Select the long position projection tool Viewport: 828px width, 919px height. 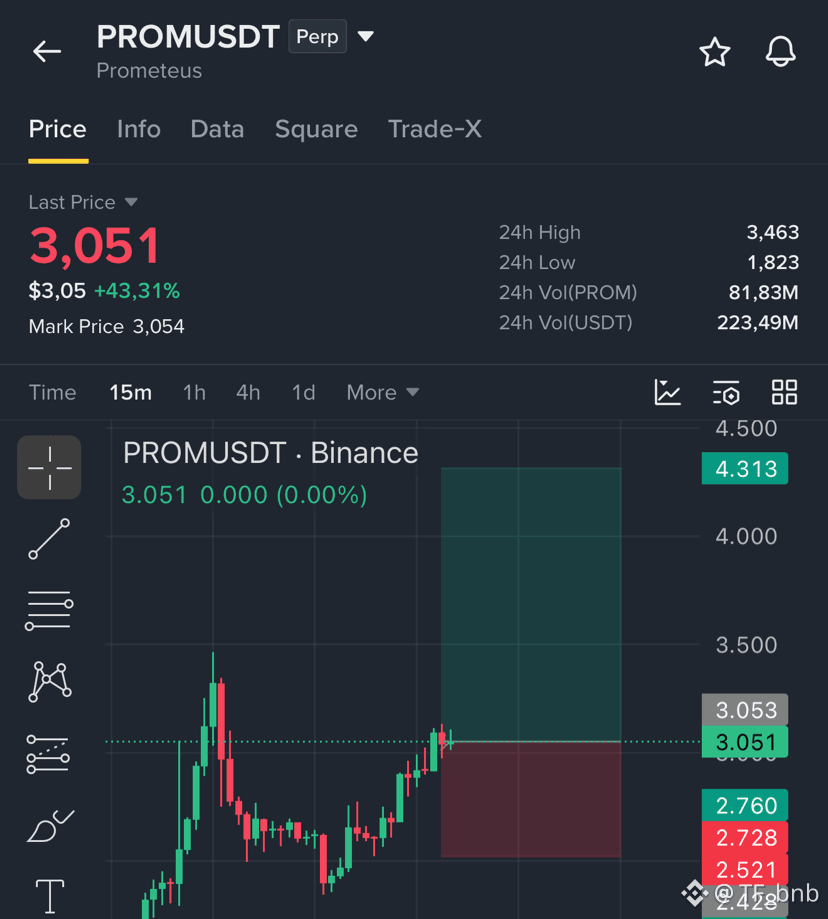point(49,754)
